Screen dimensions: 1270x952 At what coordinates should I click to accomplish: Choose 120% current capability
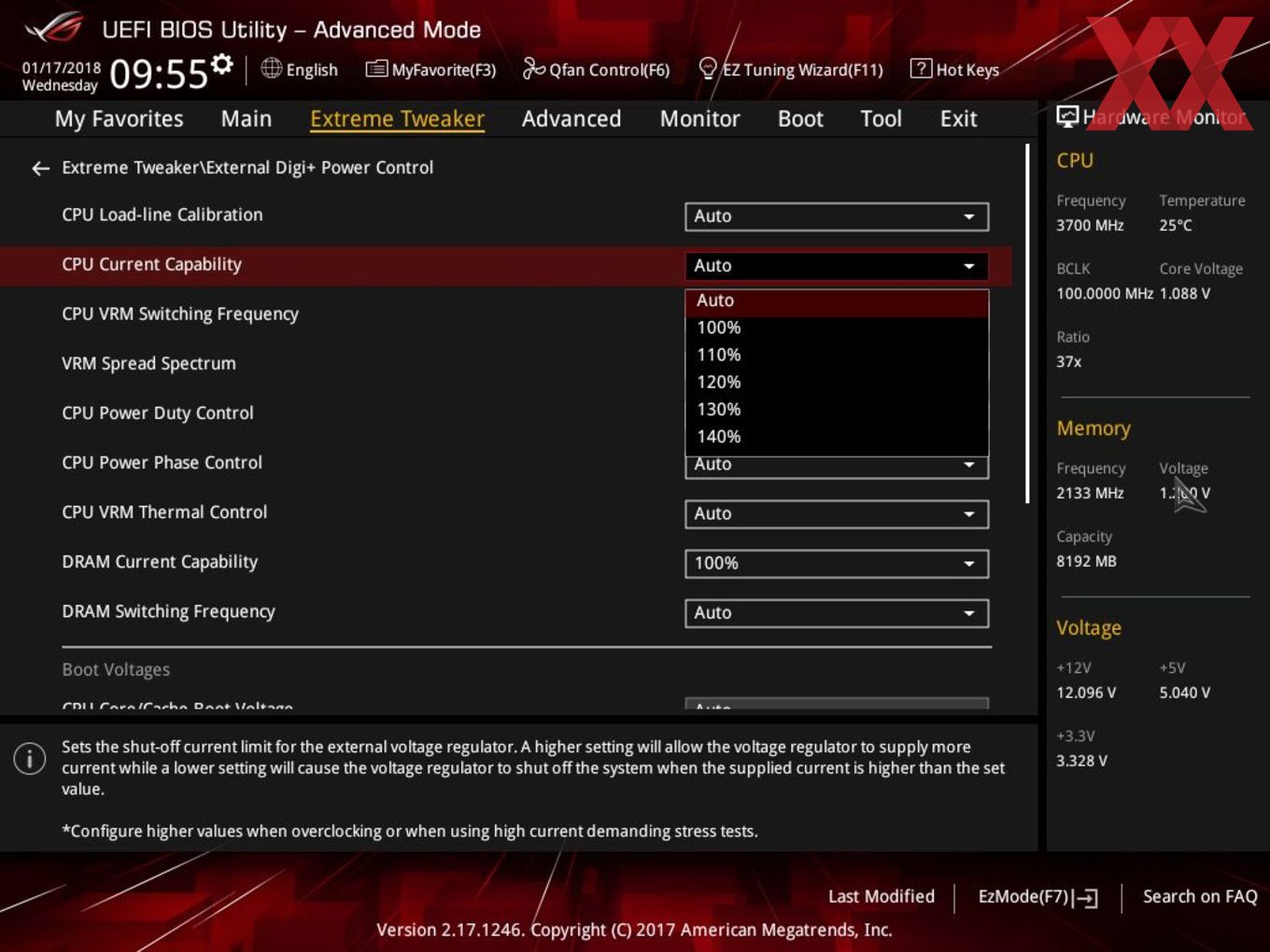tap(837, 382)
